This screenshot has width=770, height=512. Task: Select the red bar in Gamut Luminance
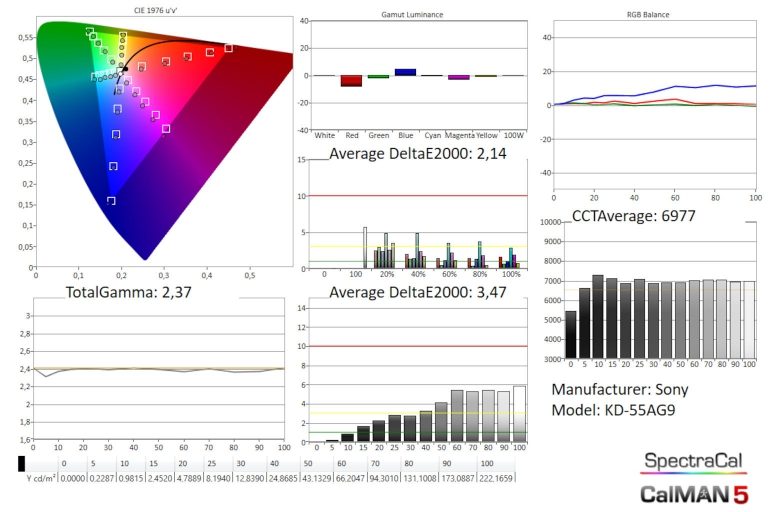click(350, 81)
